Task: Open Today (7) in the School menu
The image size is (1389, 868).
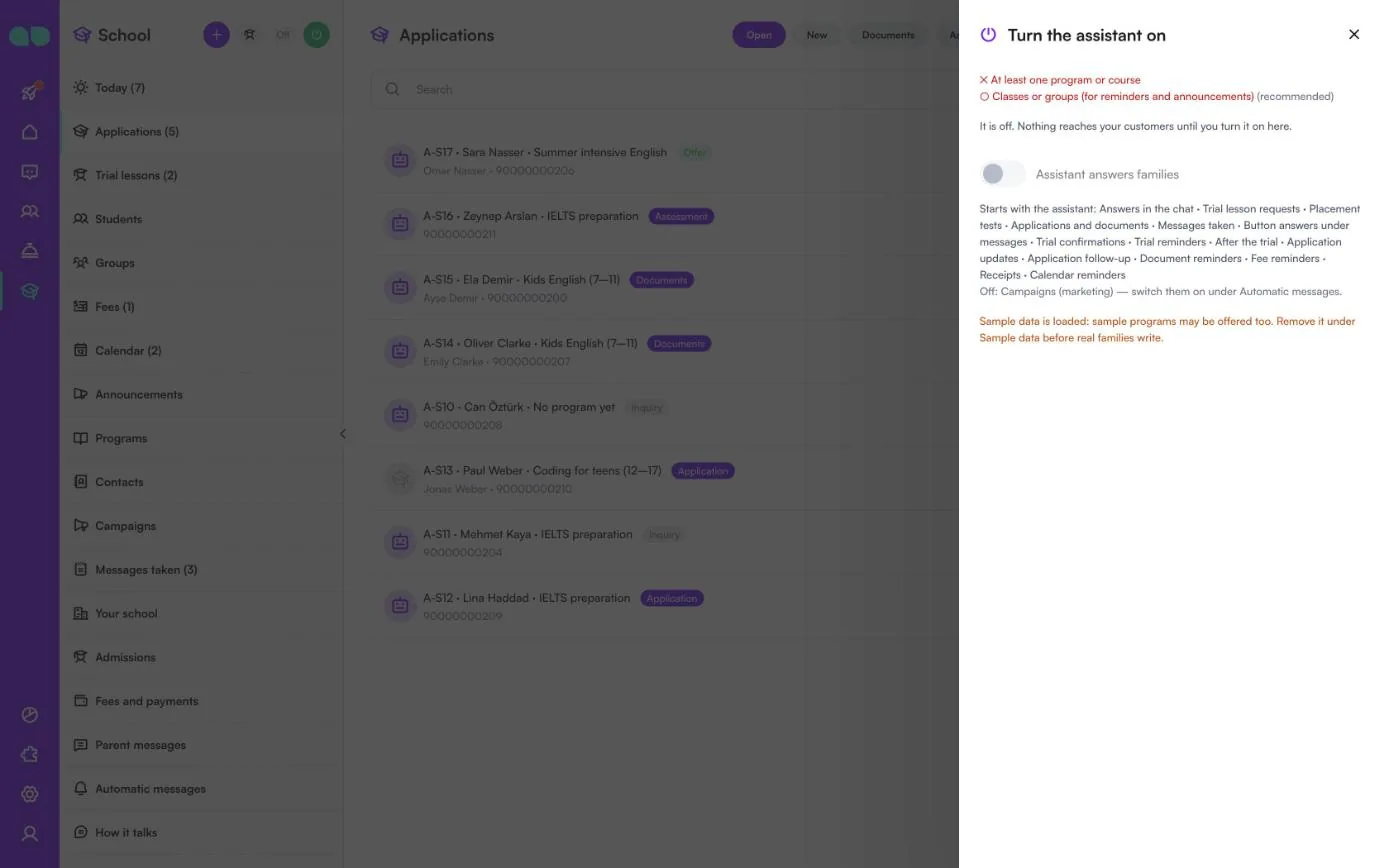Action: [x=201, y=88]
